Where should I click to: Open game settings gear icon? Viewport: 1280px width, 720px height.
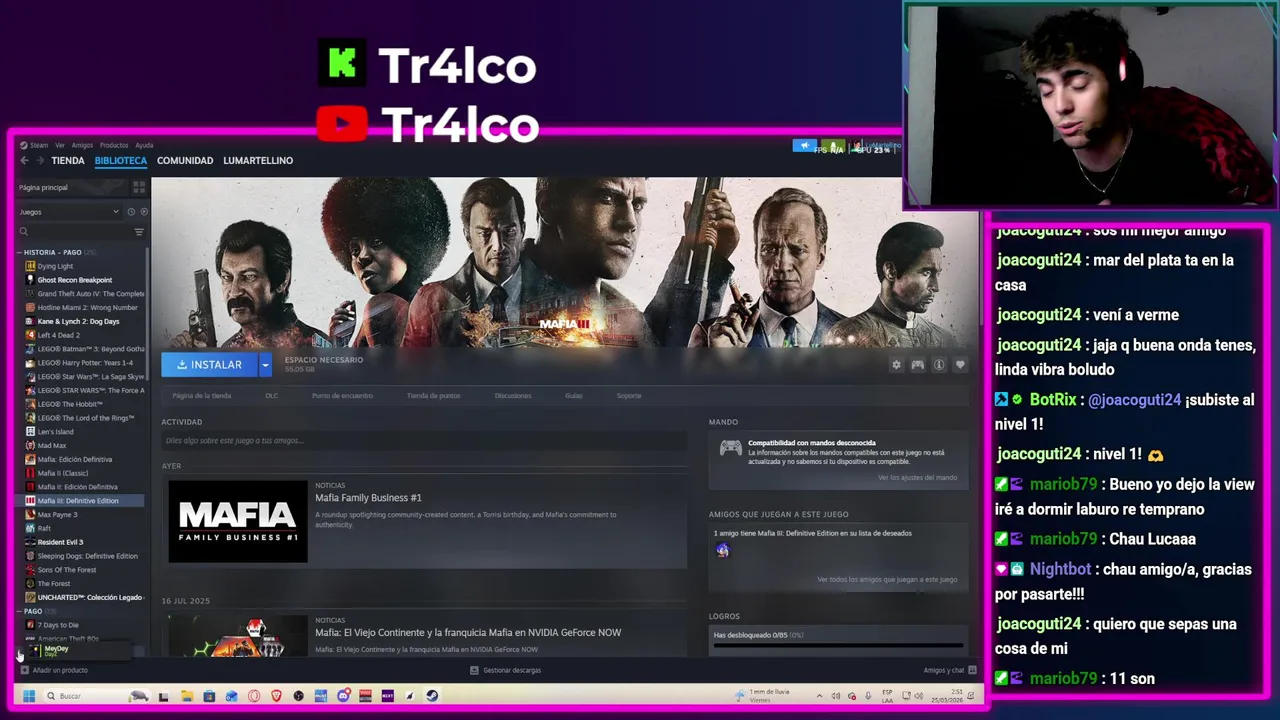click(x=896, y=365)
